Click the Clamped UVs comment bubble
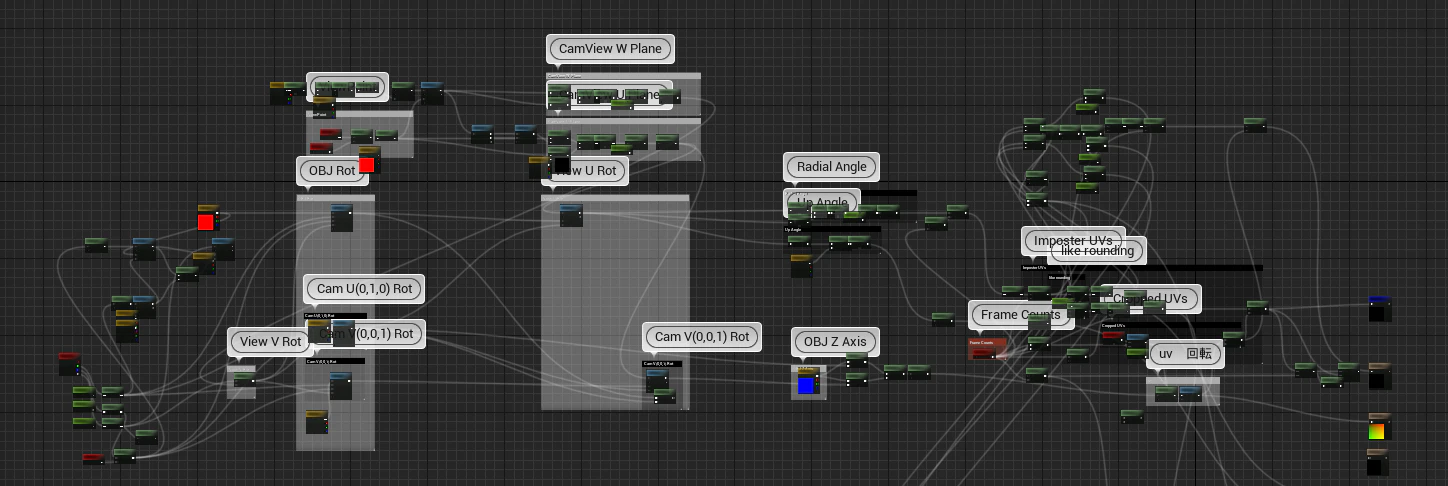The image size is (1448, 486). coord(1150,298)
